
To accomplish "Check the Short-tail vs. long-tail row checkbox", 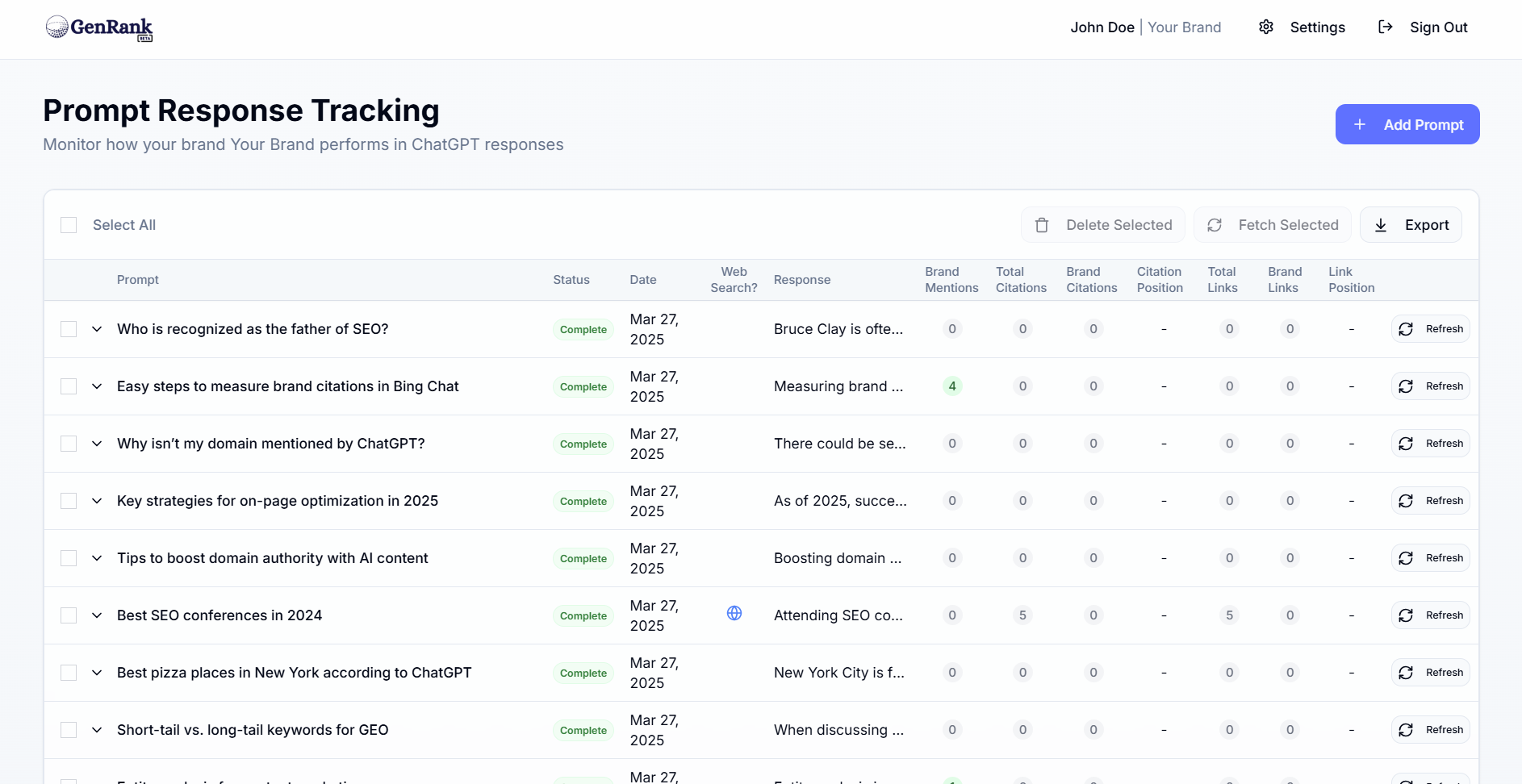I will point(69,730).
